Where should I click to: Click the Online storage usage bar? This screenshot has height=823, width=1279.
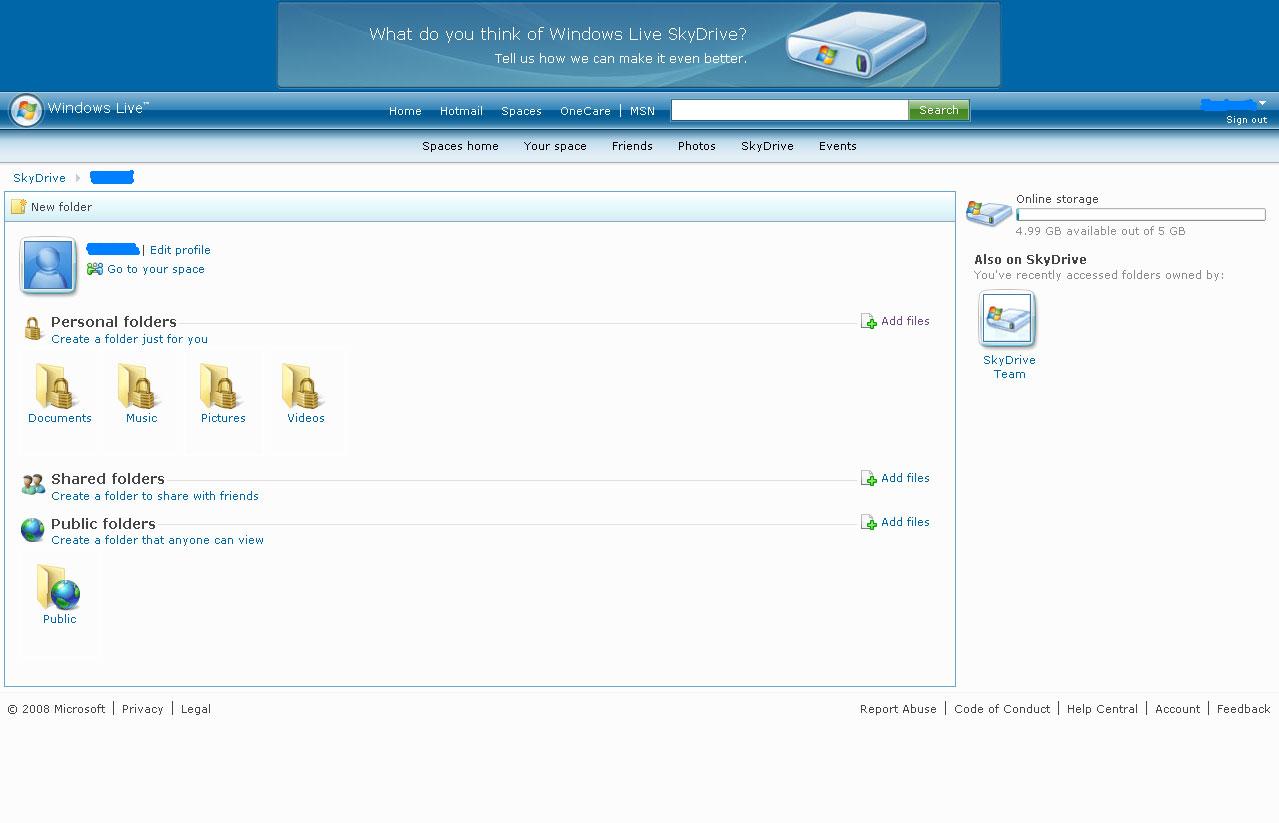(1140, 215)
